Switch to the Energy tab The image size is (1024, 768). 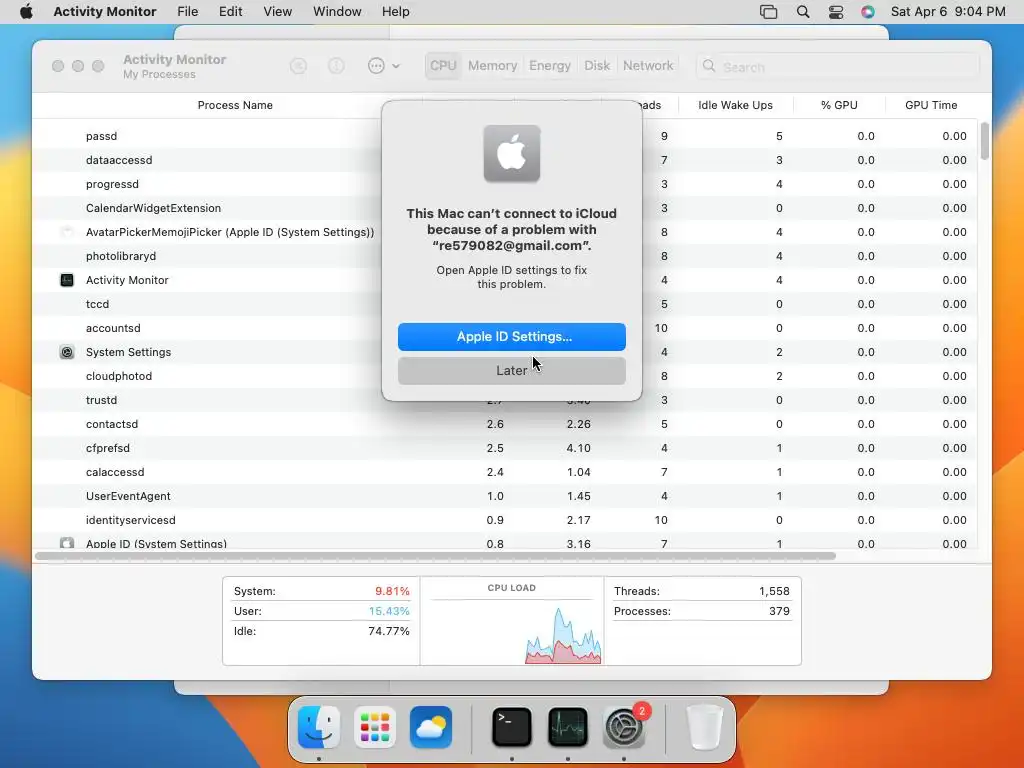point(550,66)
